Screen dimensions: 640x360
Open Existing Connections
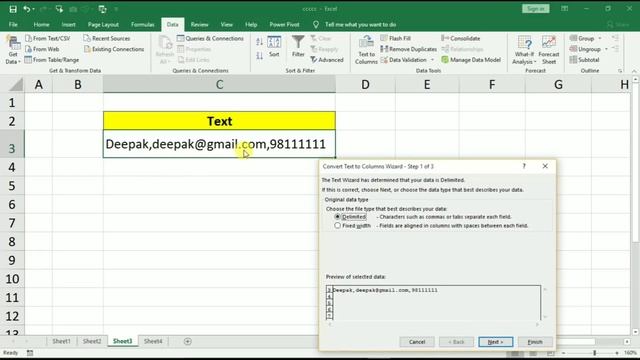point(114,49)
